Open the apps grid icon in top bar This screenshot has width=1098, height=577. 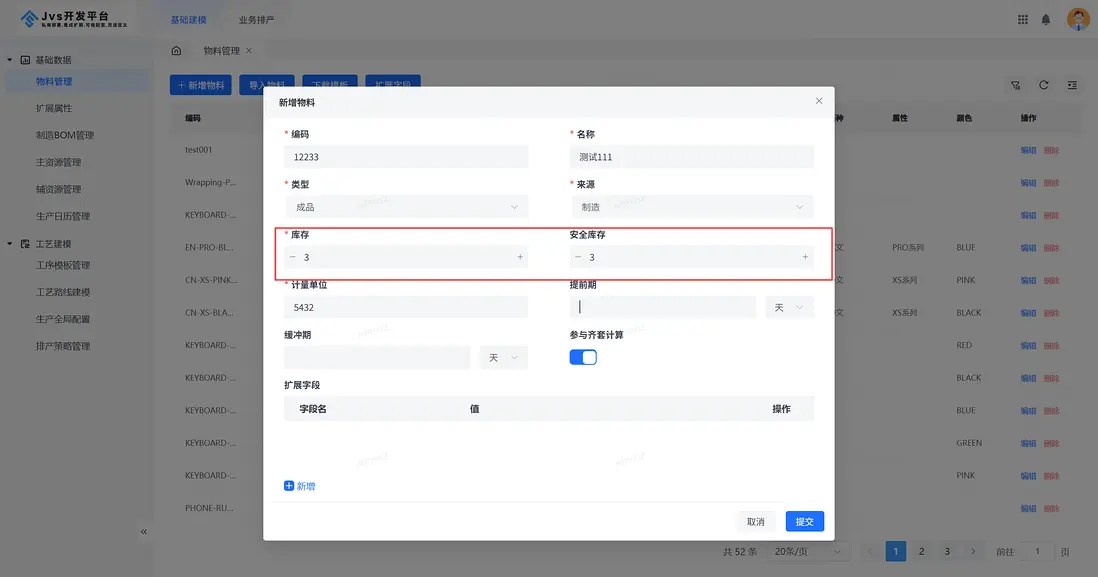(1022, 17)
